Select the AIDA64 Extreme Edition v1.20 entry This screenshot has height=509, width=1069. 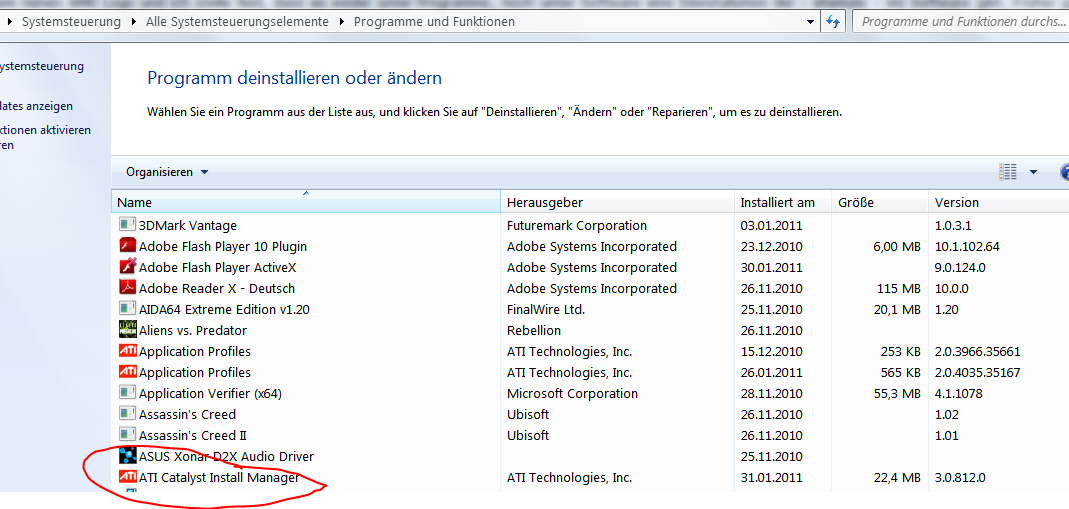point(224,309)
